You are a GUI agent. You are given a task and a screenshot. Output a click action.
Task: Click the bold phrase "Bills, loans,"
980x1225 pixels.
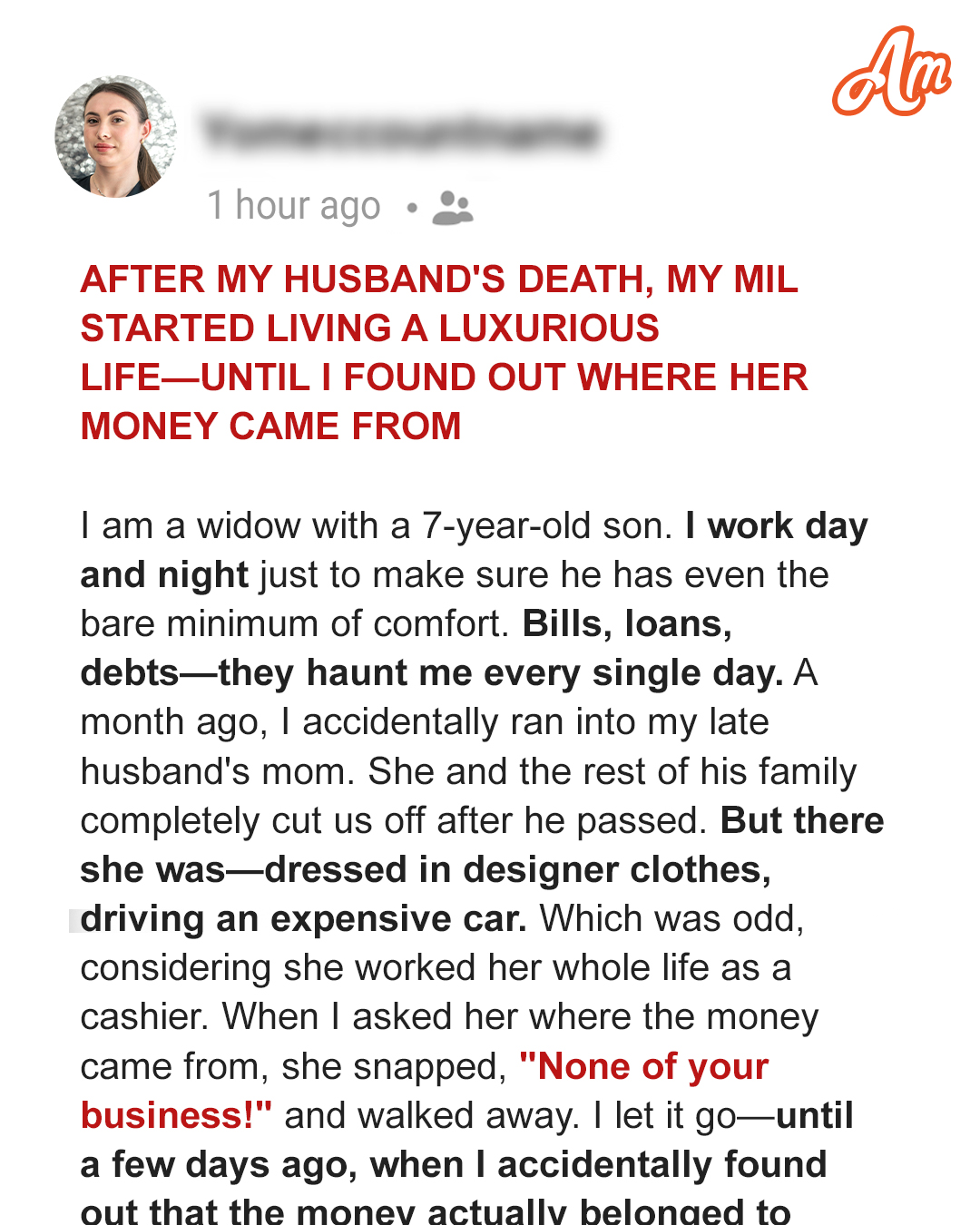627,624
